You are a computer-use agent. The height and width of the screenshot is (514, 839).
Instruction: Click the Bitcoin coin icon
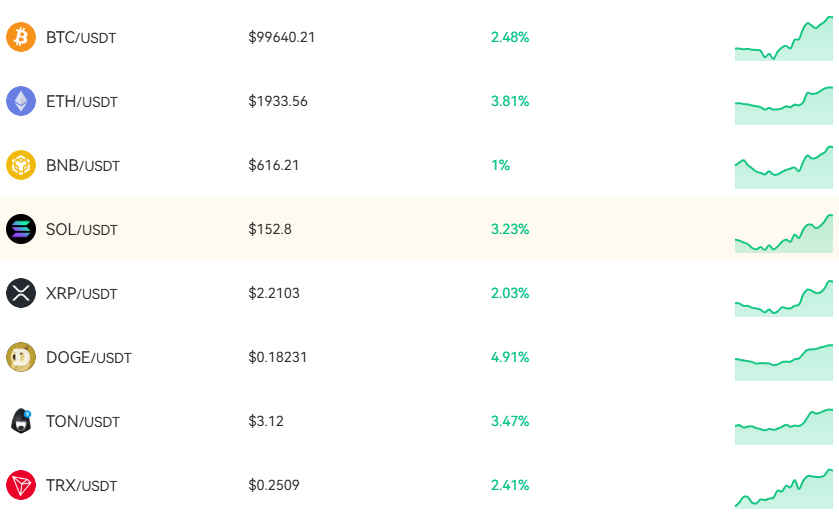tap(21, 37)
